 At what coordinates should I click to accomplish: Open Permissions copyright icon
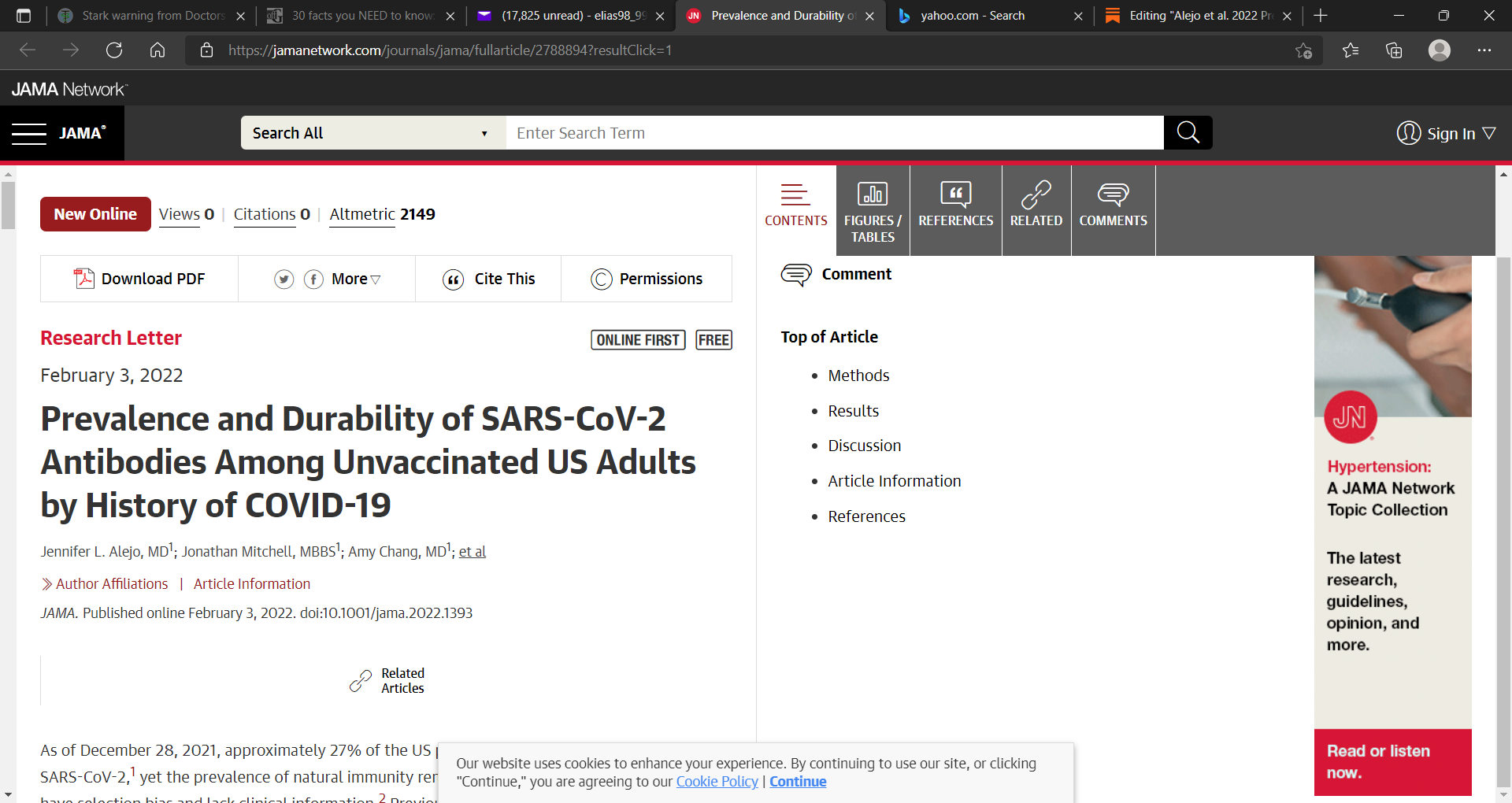click(x=602, y=279)
